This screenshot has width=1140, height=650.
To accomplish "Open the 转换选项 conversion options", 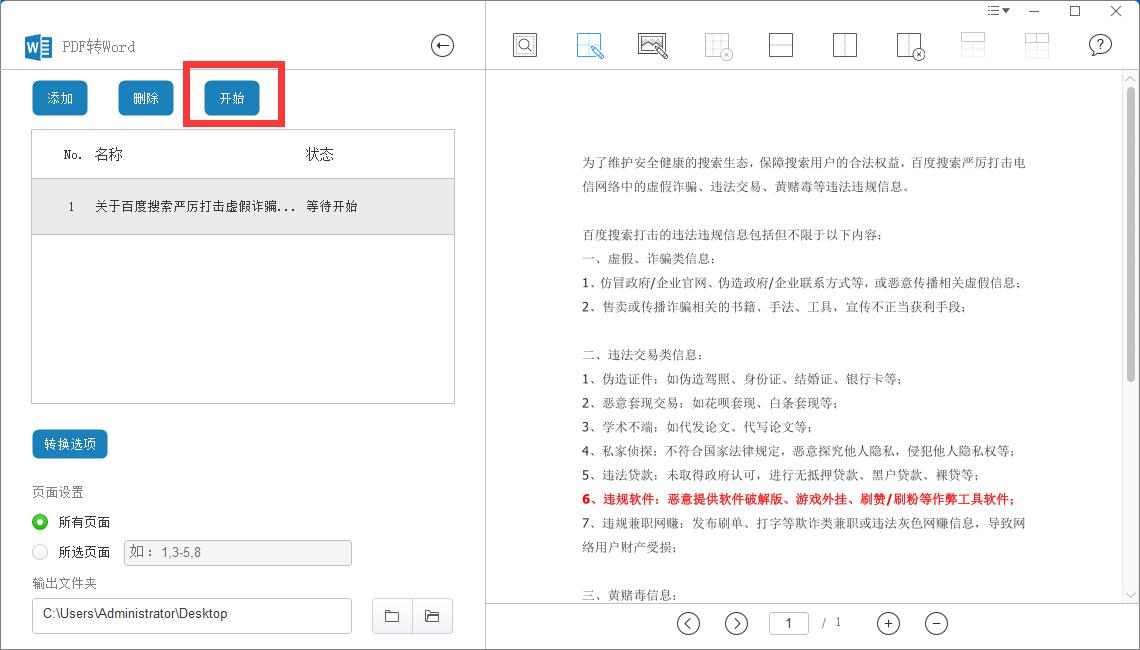I will click(70, 444).
